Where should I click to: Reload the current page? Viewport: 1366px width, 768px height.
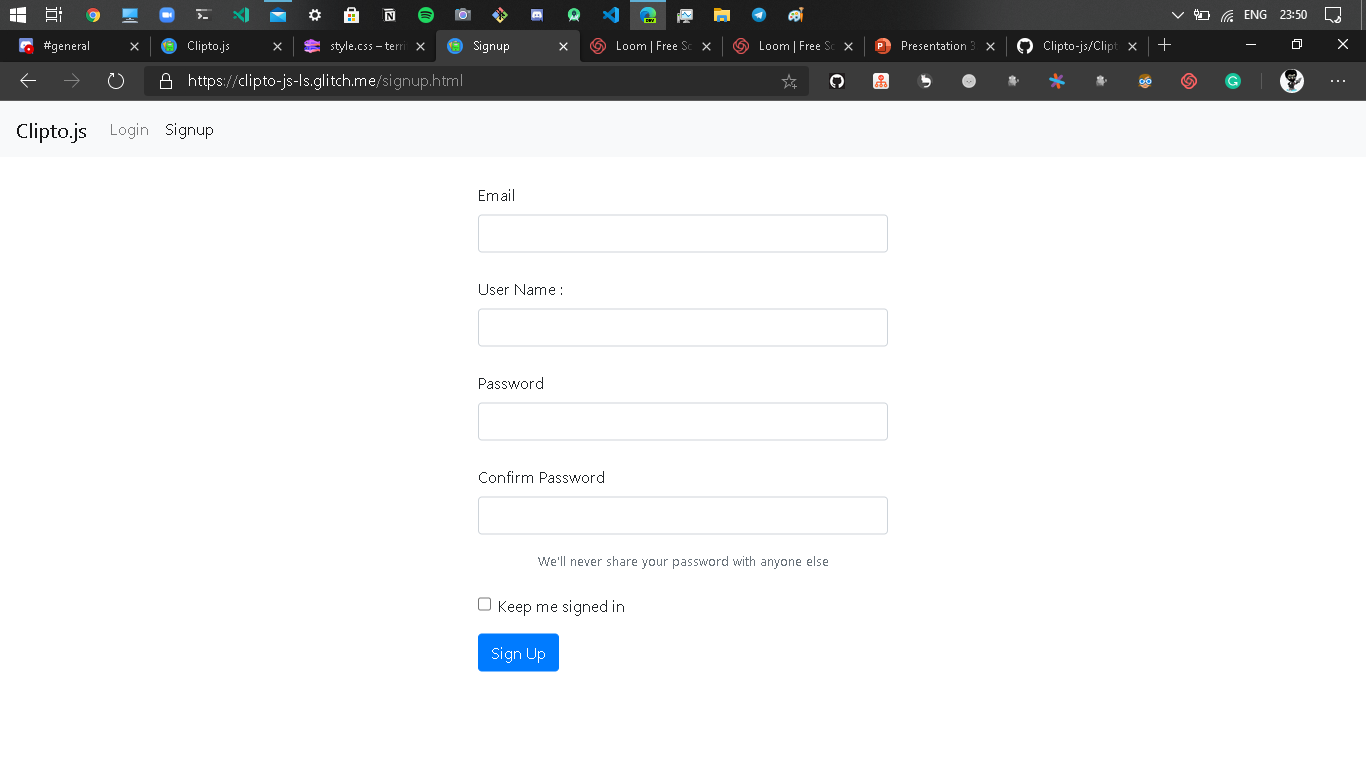pos(116,81)
